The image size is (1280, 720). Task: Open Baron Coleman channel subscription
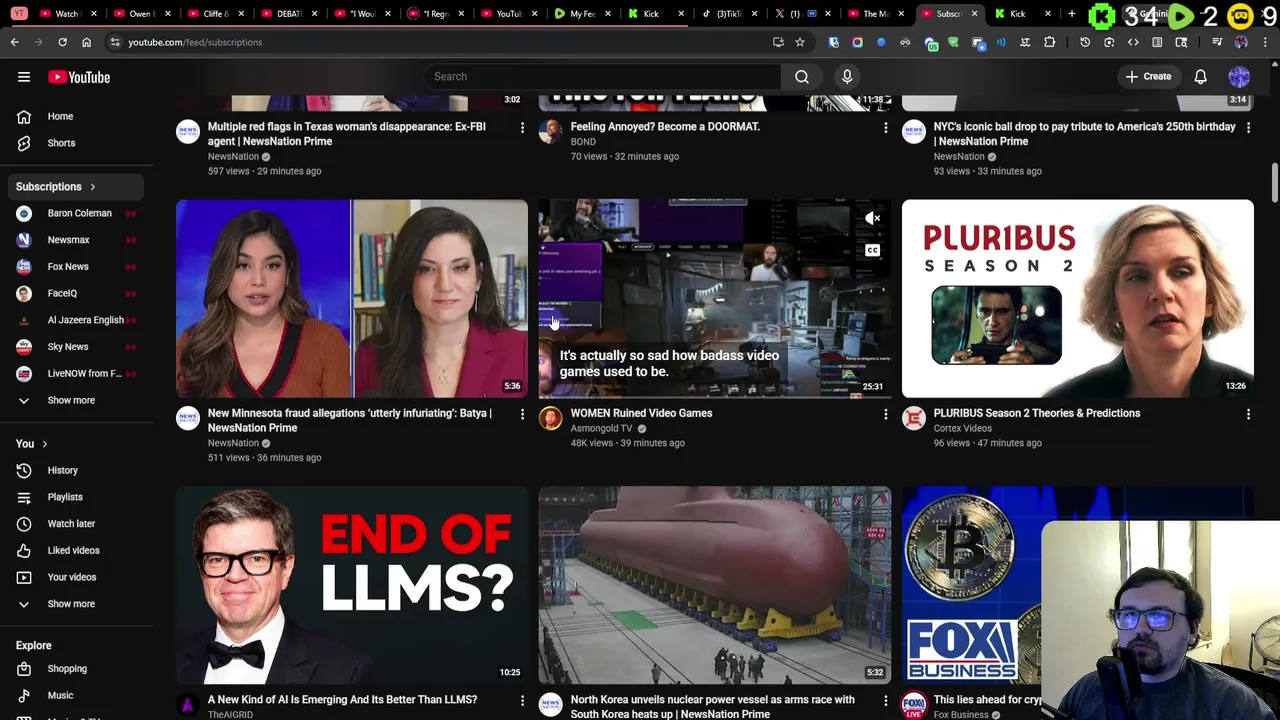[x=78, y=213]
